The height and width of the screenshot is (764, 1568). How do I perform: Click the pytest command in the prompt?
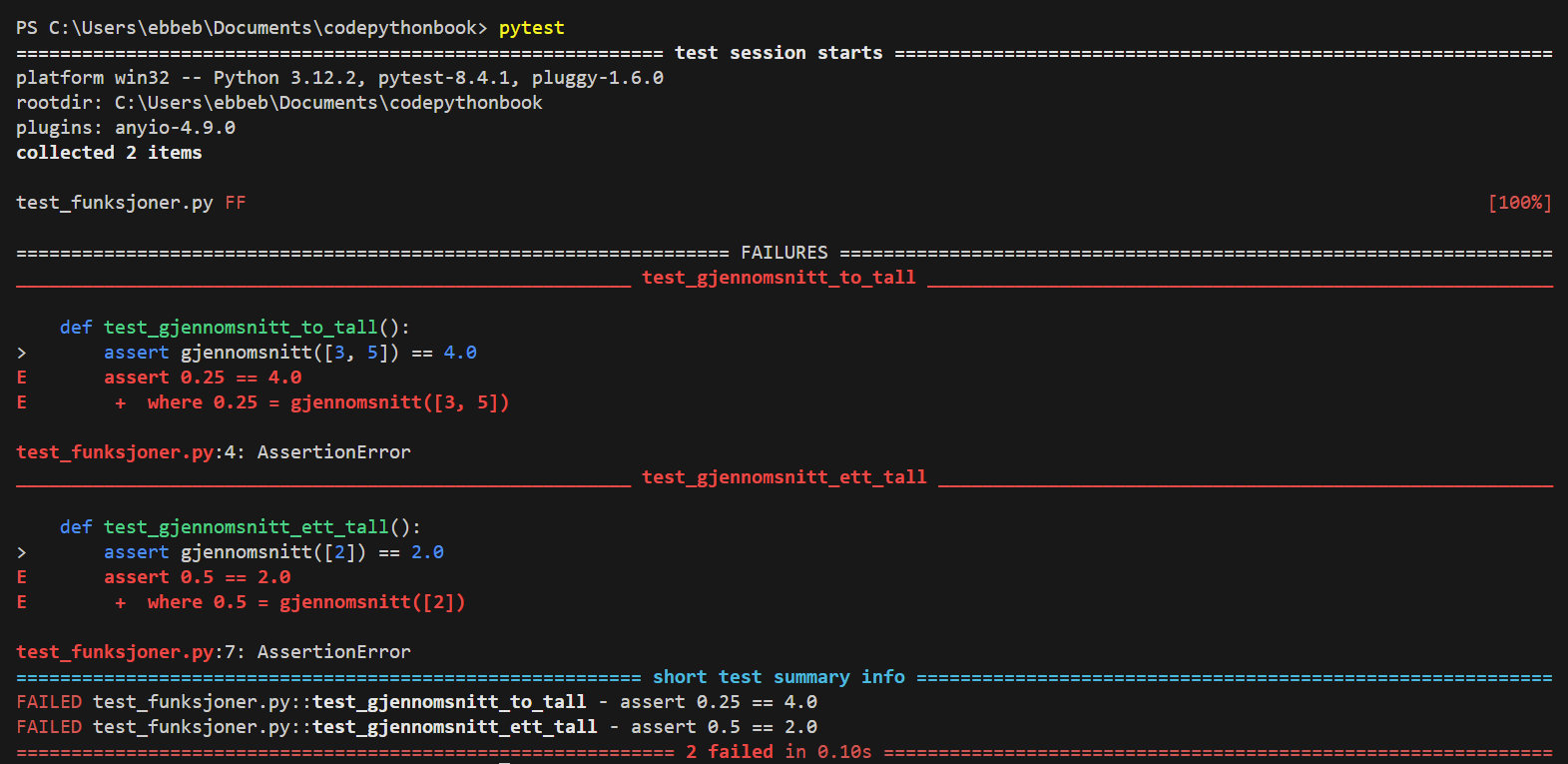pyautogui.click(x=531, y=28)
